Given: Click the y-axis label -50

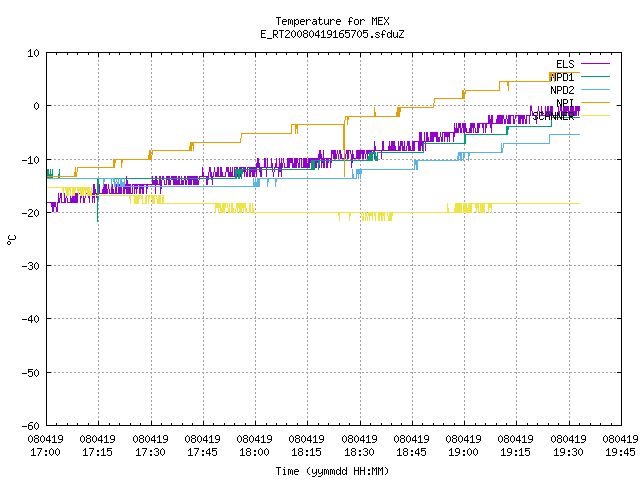Looking at the screenshot, I should point(31,373).
